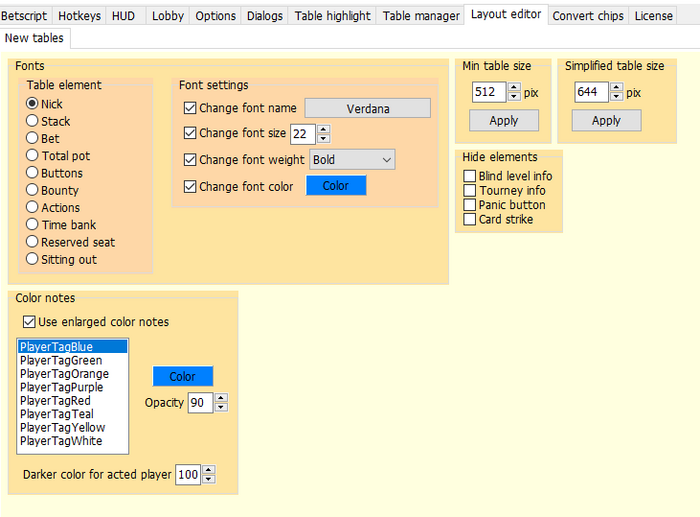Screen dimensions: 700x517
Task: Increase min table size spinner
Action: (x=514, y=87)
